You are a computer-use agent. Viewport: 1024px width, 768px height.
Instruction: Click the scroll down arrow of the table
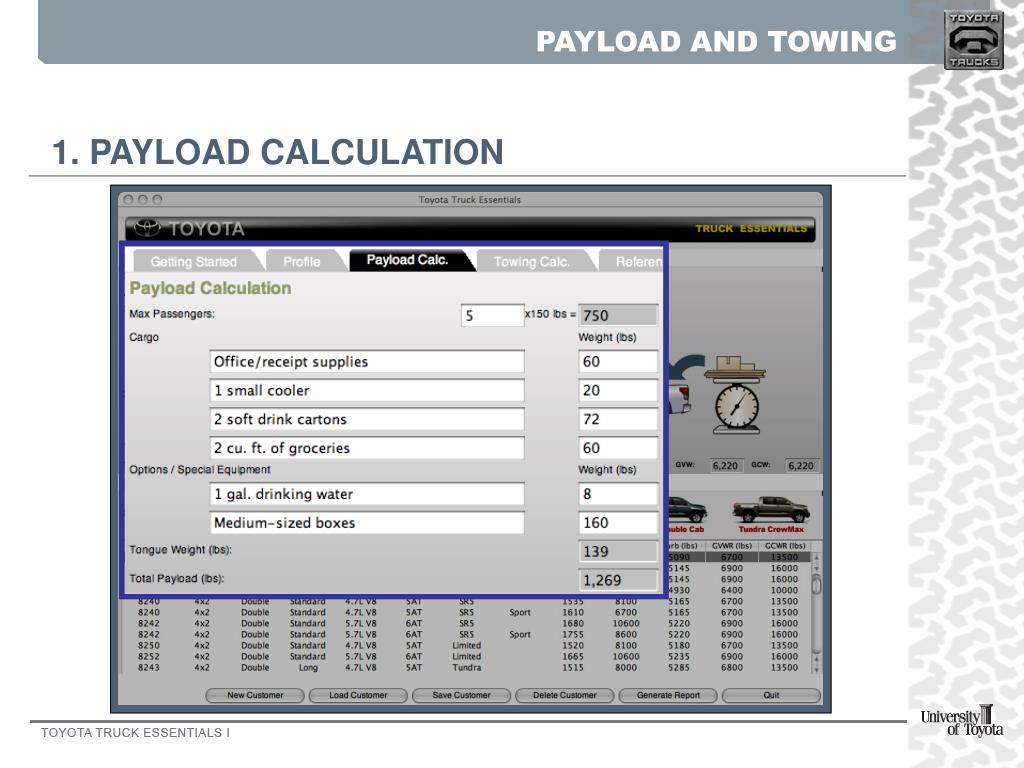tap(816, 668)
